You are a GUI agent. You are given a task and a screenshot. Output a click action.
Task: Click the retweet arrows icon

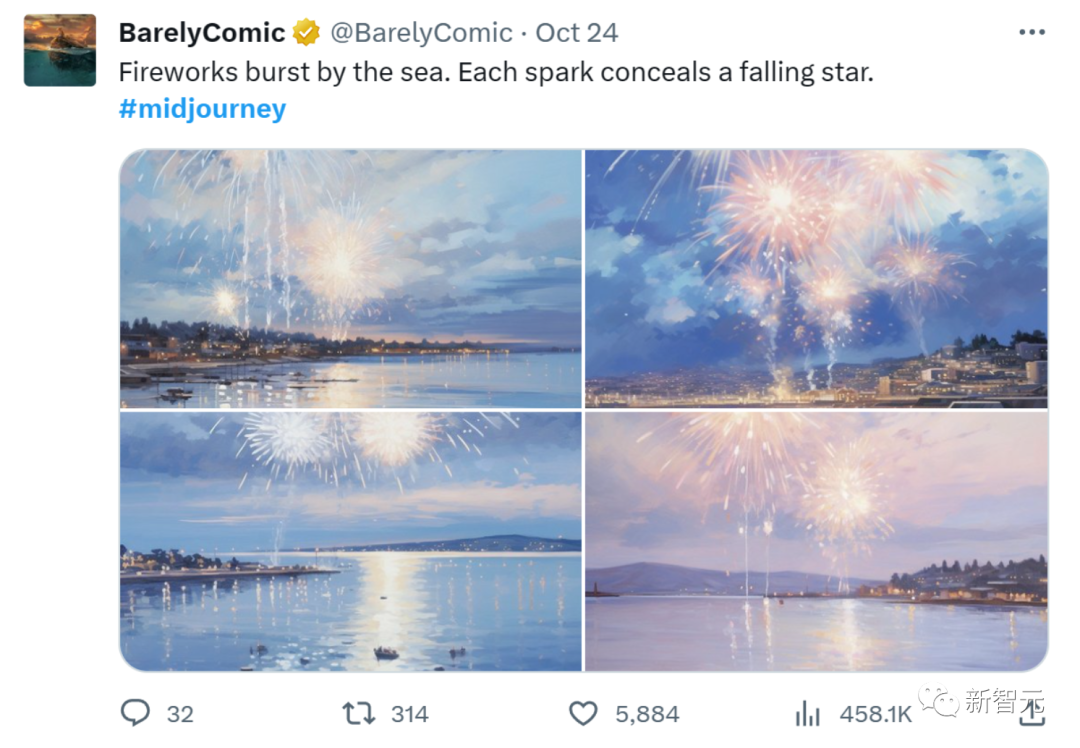pyautogui.click(x=358, y=713)
